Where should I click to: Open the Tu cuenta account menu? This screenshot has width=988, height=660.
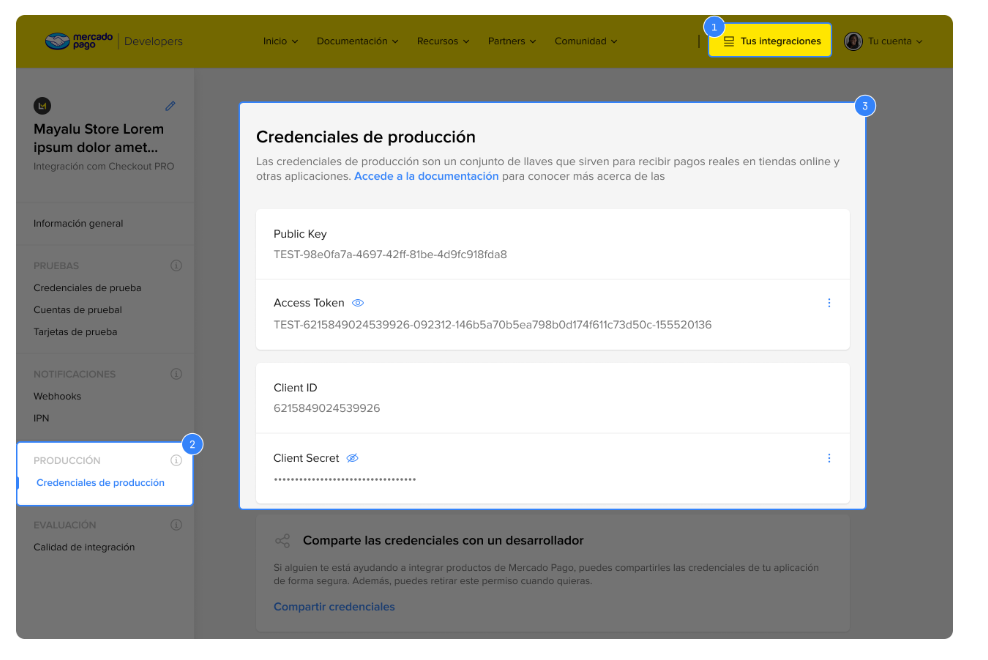coord(895,41)
